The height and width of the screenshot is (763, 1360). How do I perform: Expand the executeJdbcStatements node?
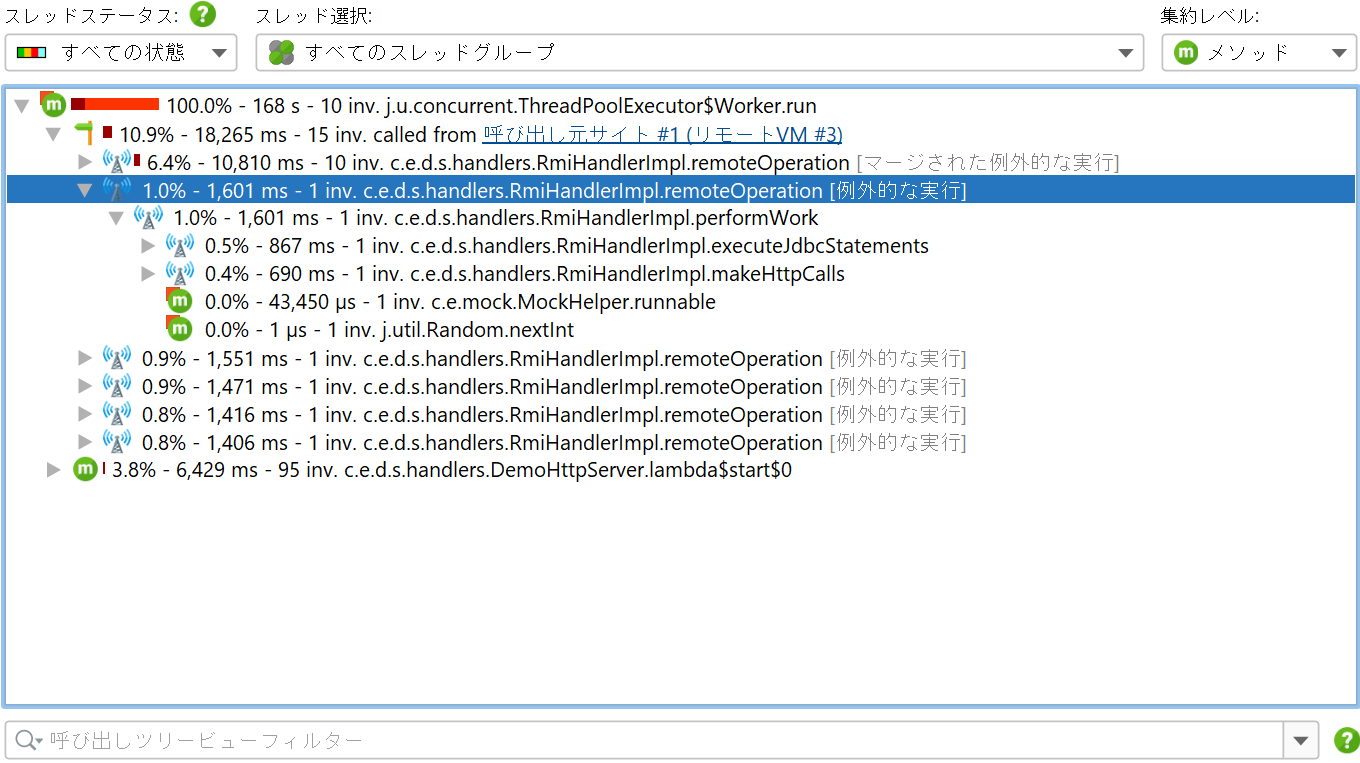click(x=148, y=246)
